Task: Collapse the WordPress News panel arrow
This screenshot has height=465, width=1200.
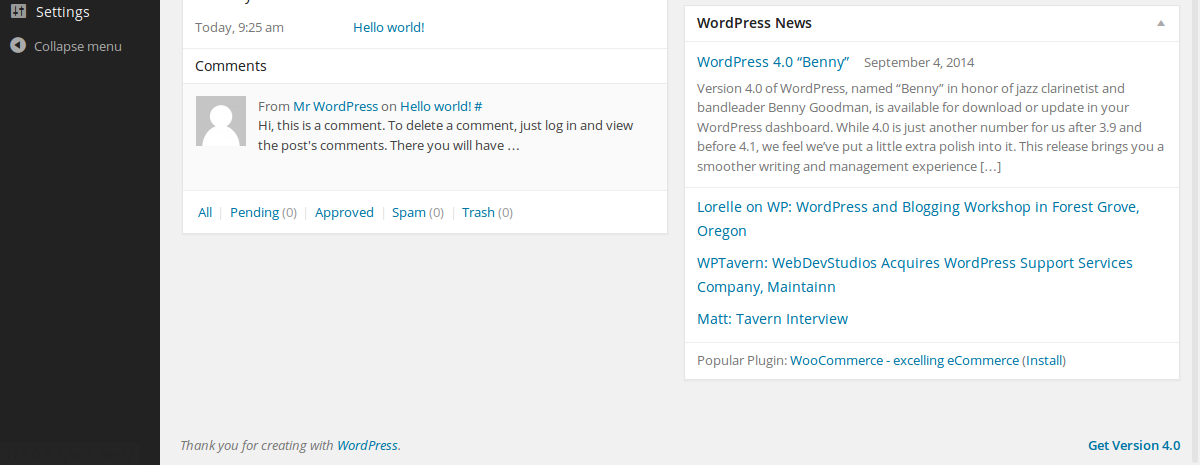Action: (x=1160, y=23)
